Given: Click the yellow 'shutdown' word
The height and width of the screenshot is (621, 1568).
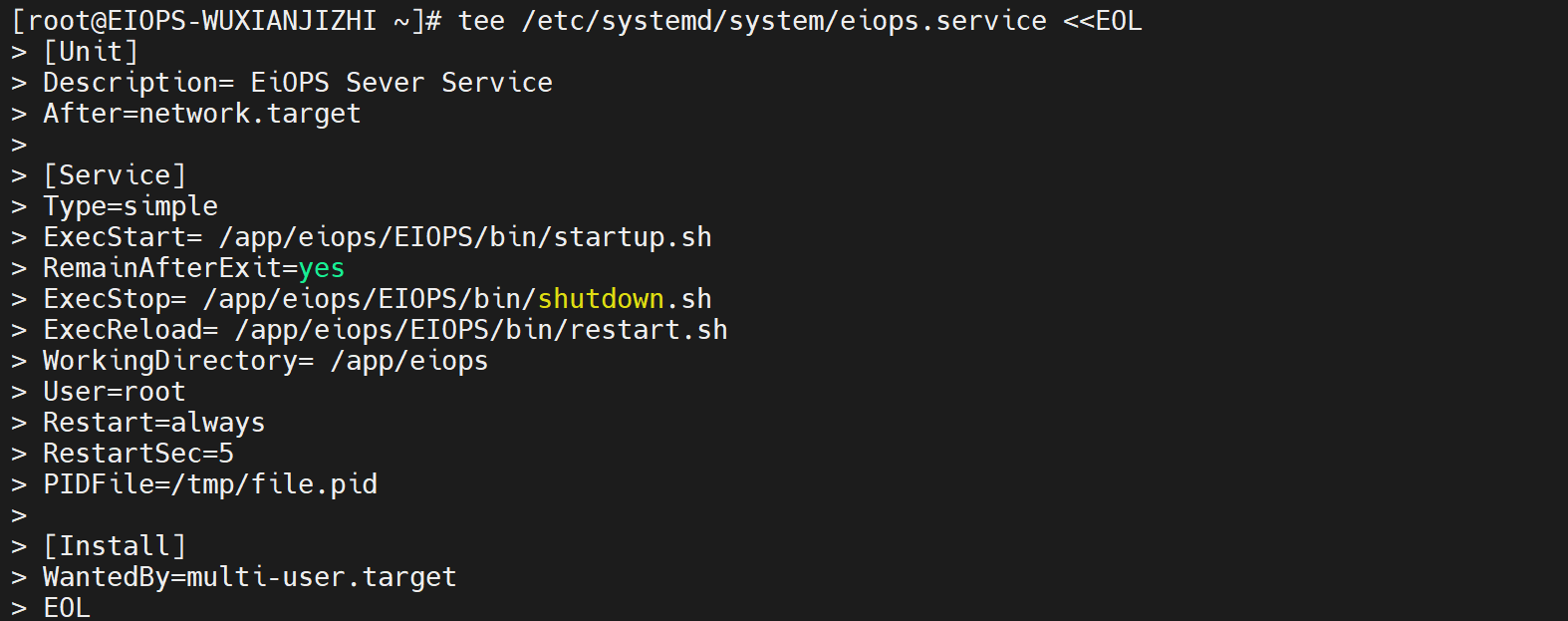Looking at the screenshot, I should click(601, 299).
